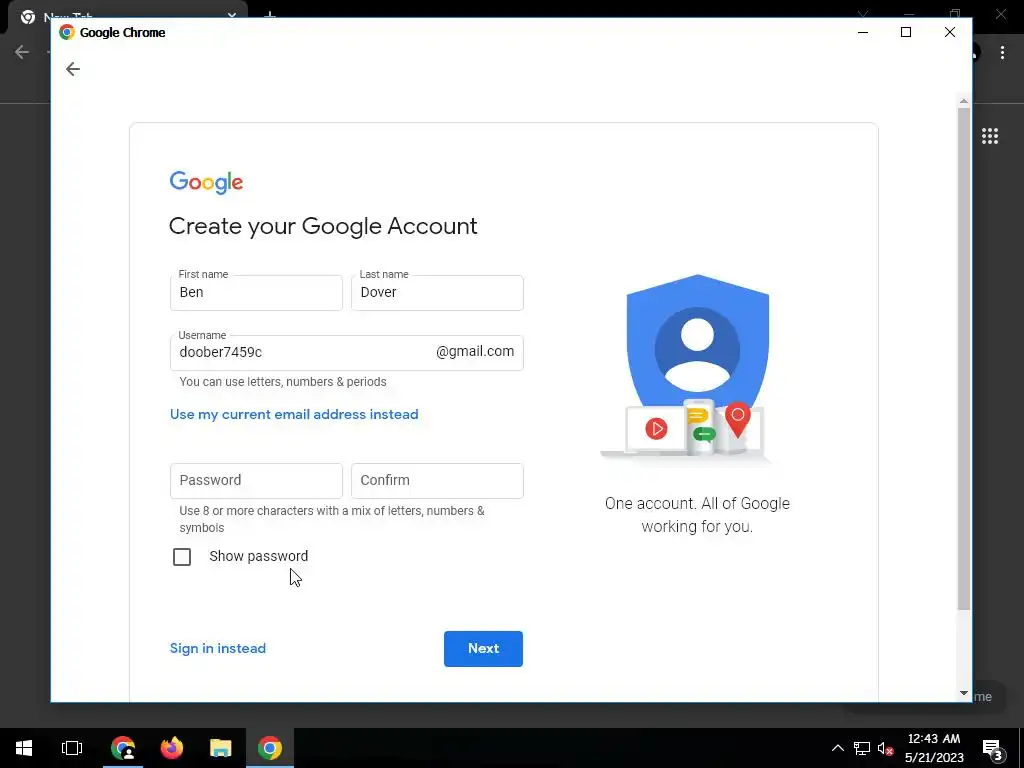Viewport: 1024px width, 768px height.
Task: Close the Google Chrome dialog window
Action: point(950,32)
